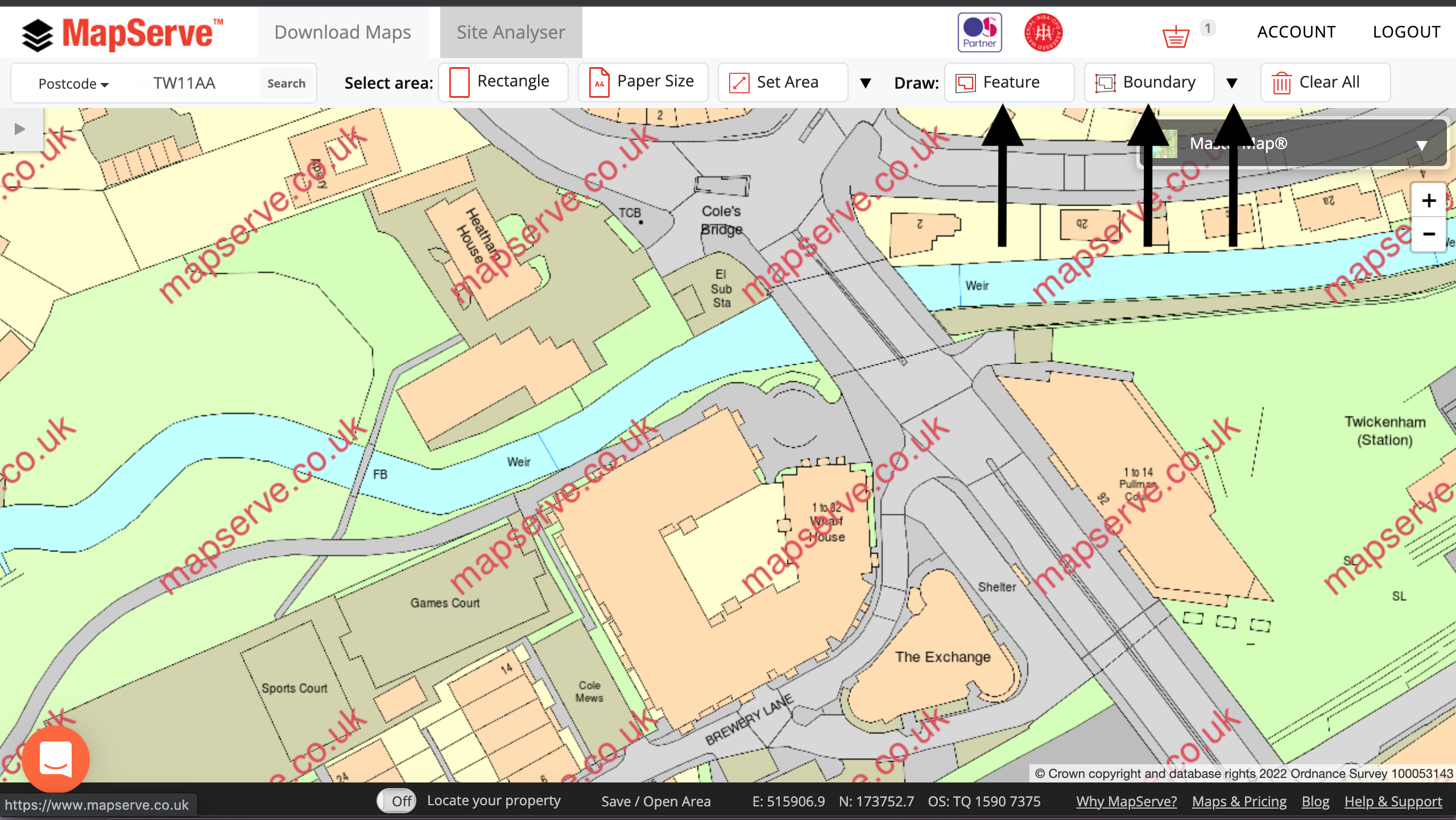Click the shopping basket icon
The image size is (1456, 820).
pyautogui.click(x=1176, y=33)
